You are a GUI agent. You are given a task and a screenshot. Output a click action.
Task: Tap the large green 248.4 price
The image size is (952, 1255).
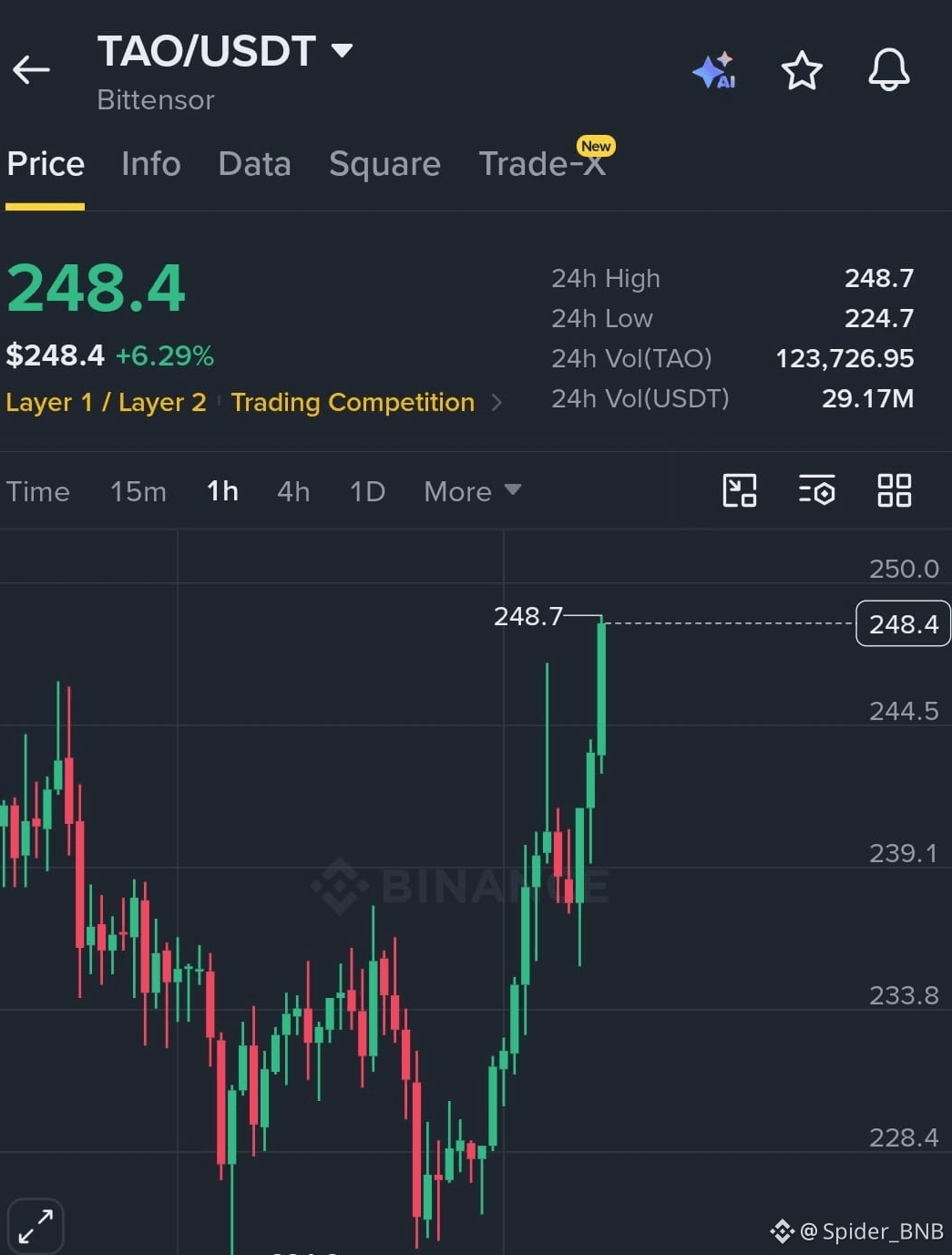[x=96, y=288]
